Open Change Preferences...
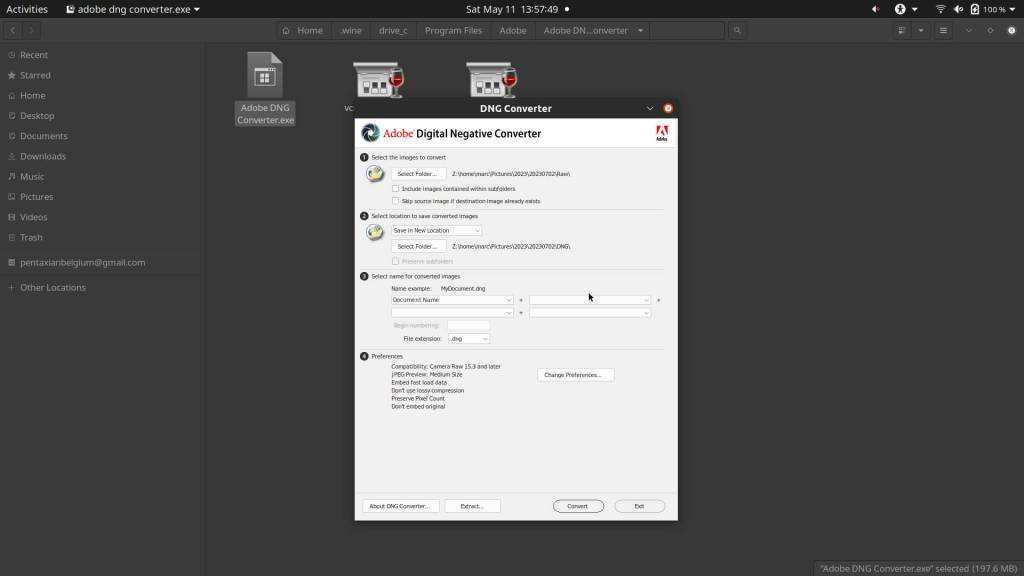The image size is (1024, 576). pyautogui.click(x=575, y=375)
